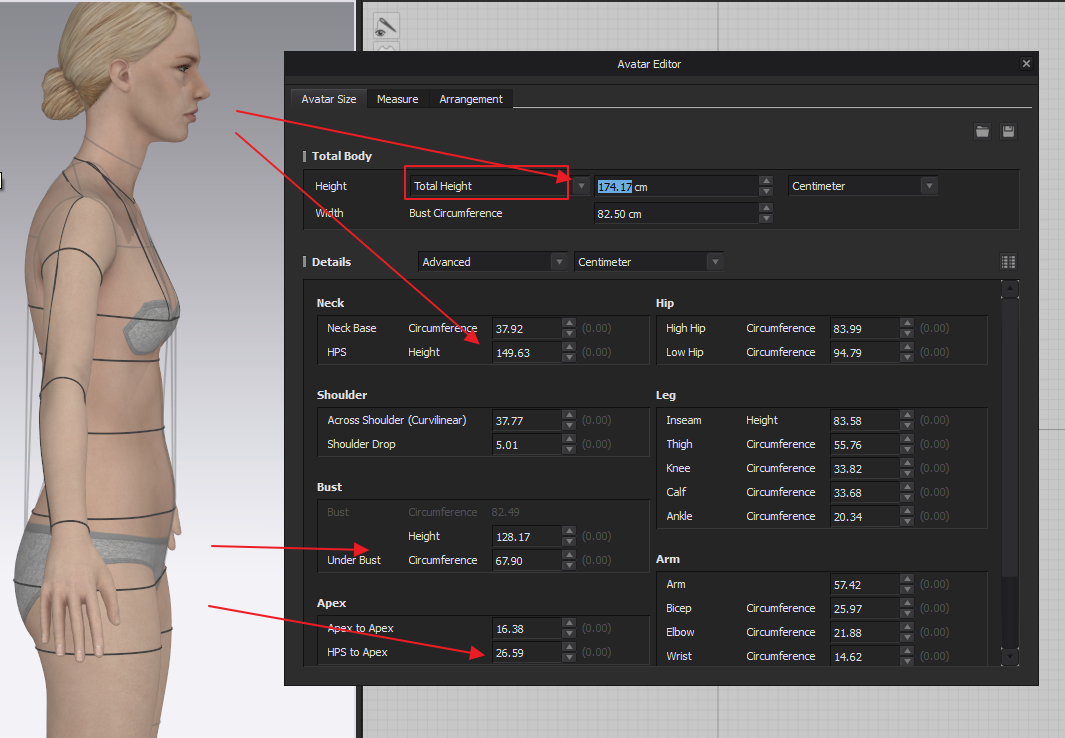Screen dimensions: 1065x738
Task: Click the 'Total Body' section heading
Action: 342,155
